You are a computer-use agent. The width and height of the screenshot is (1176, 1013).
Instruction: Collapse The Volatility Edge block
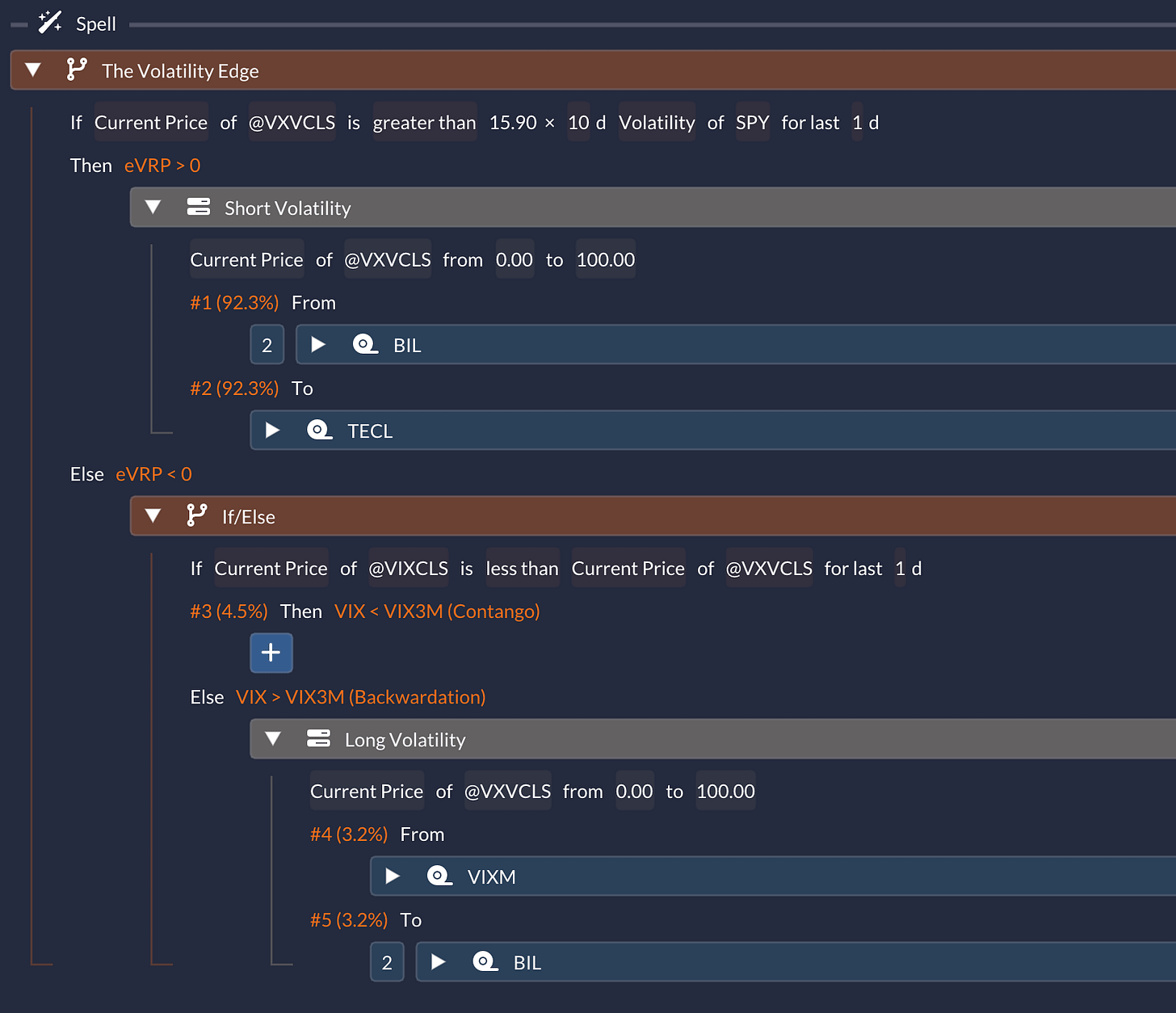click(33, 70)
